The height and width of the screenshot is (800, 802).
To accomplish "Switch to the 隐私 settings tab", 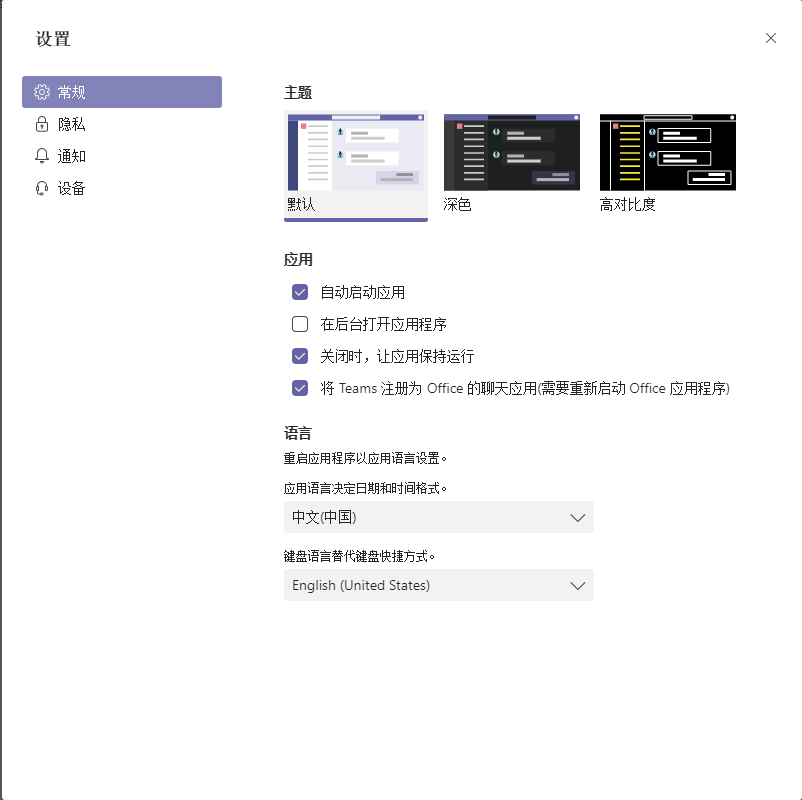I will tap(122, 124).
